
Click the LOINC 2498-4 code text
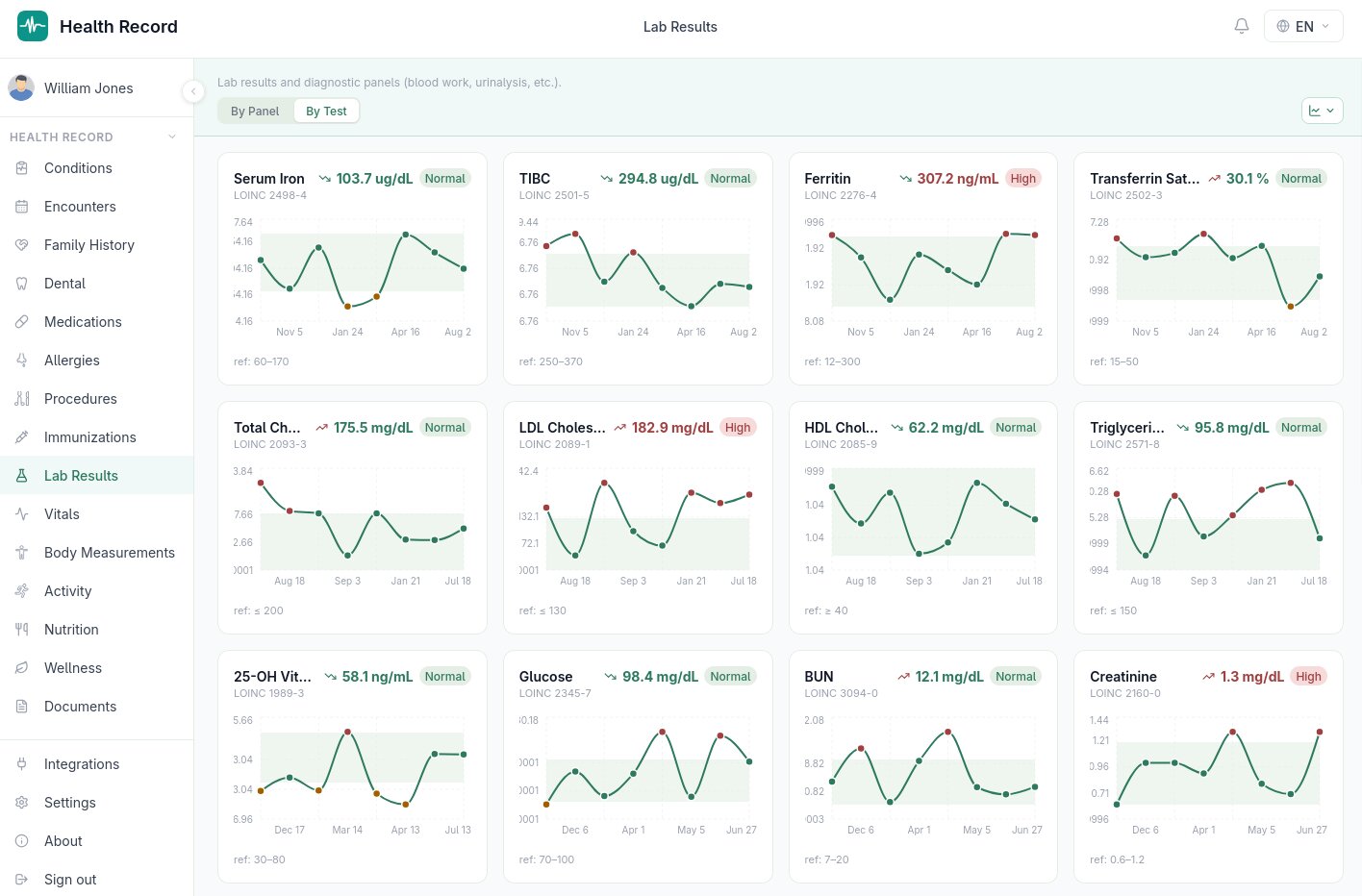[x=270, y=195]
